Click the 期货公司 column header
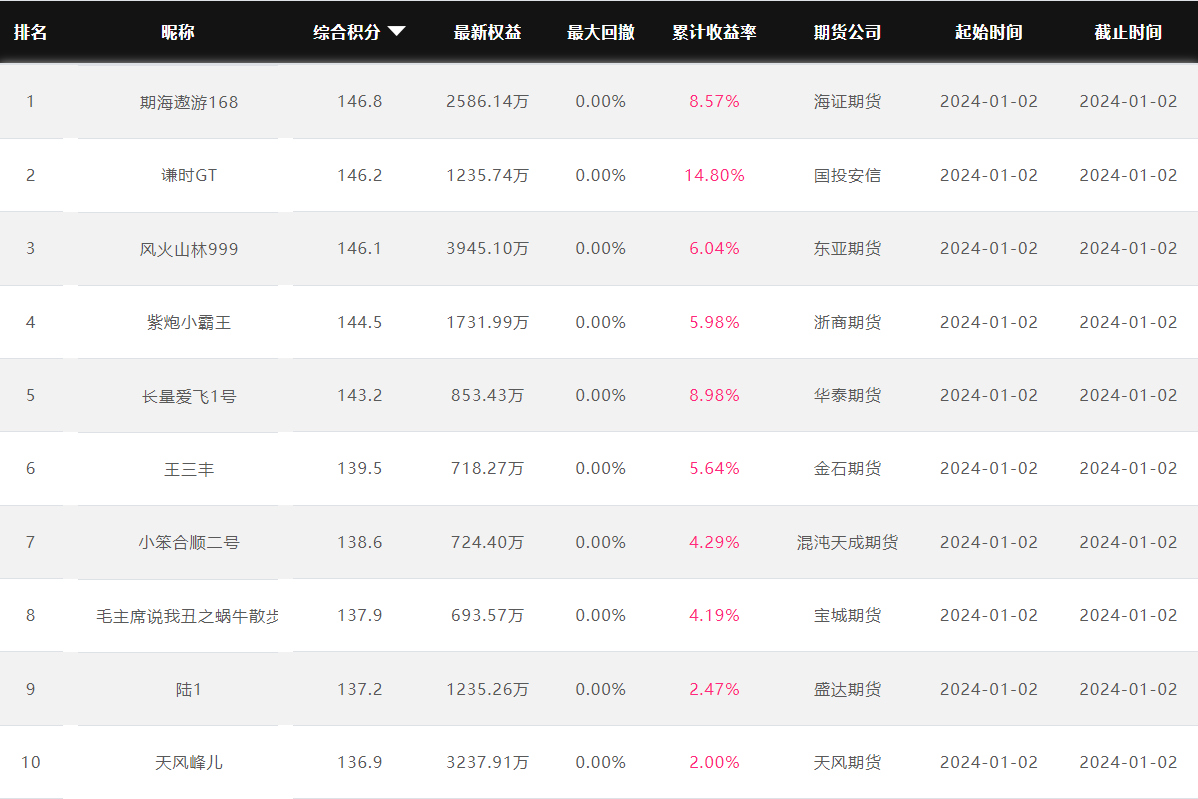The height and width of the screenshot is (799, 1198). [847, 32]
